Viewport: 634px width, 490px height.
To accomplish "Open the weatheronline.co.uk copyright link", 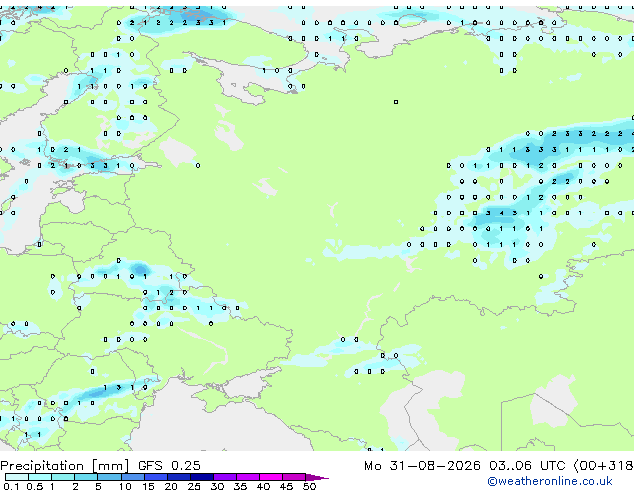I will tap(549, 481).
